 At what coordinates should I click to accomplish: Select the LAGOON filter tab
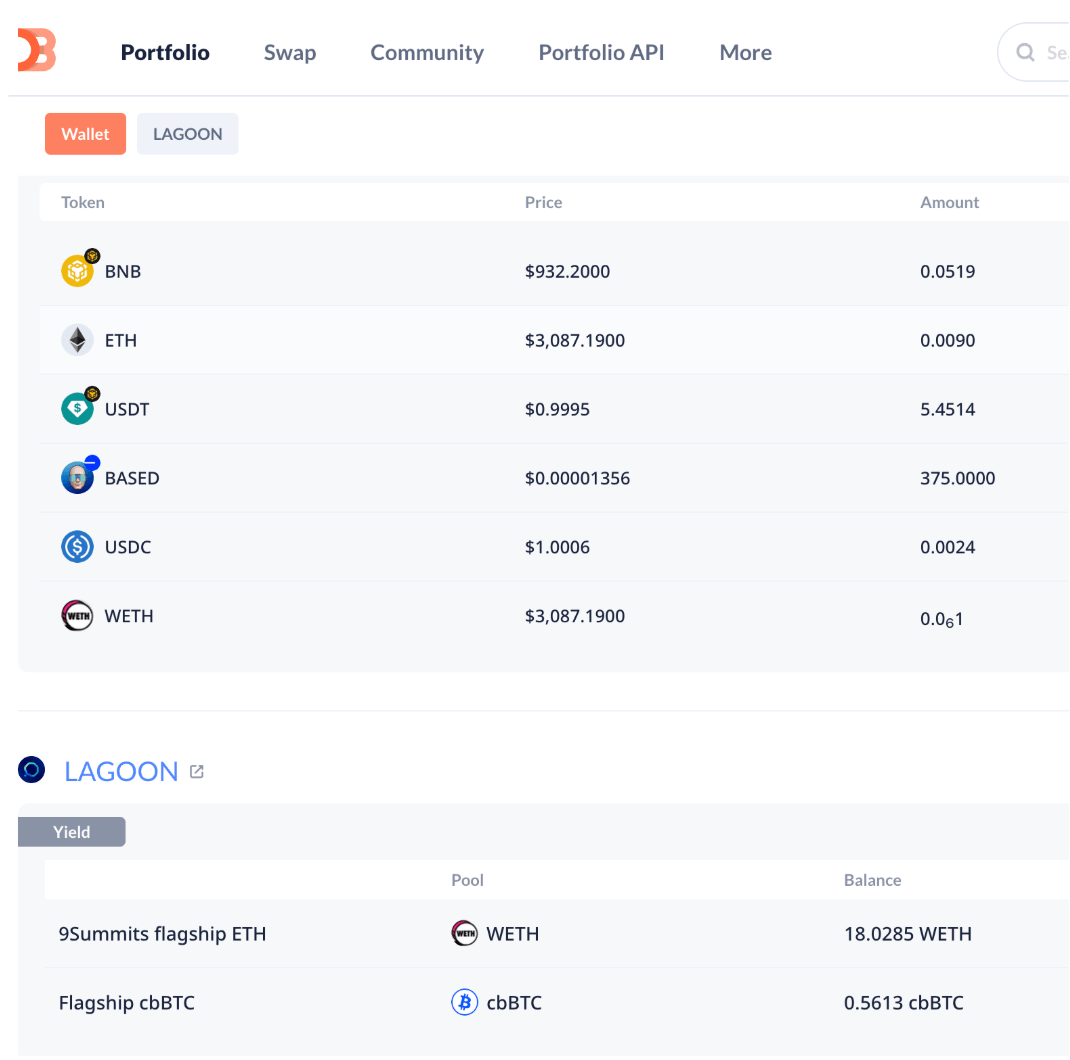188,134
